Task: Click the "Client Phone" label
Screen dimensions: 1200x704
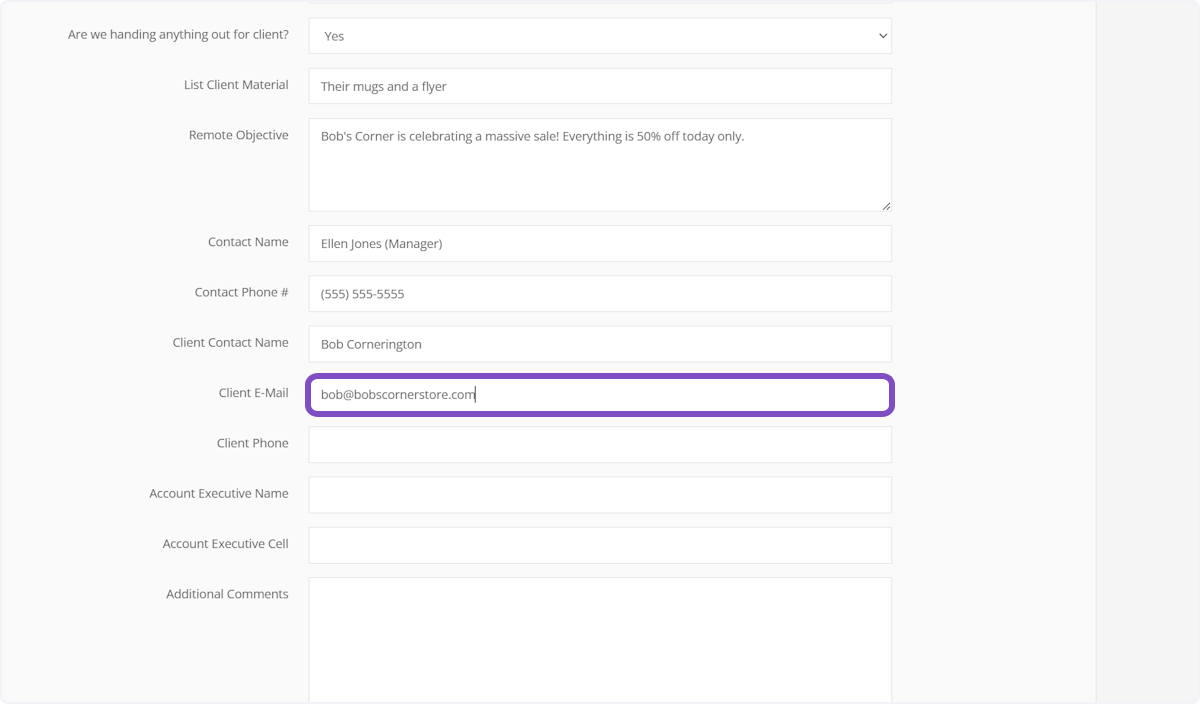Action: pos(252,443)
